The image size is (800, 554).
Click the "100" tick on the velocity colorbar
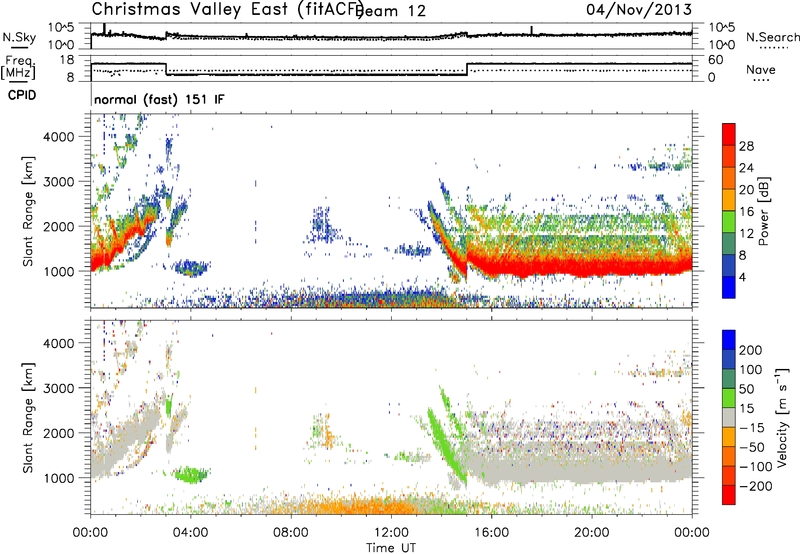pos(750,369)
